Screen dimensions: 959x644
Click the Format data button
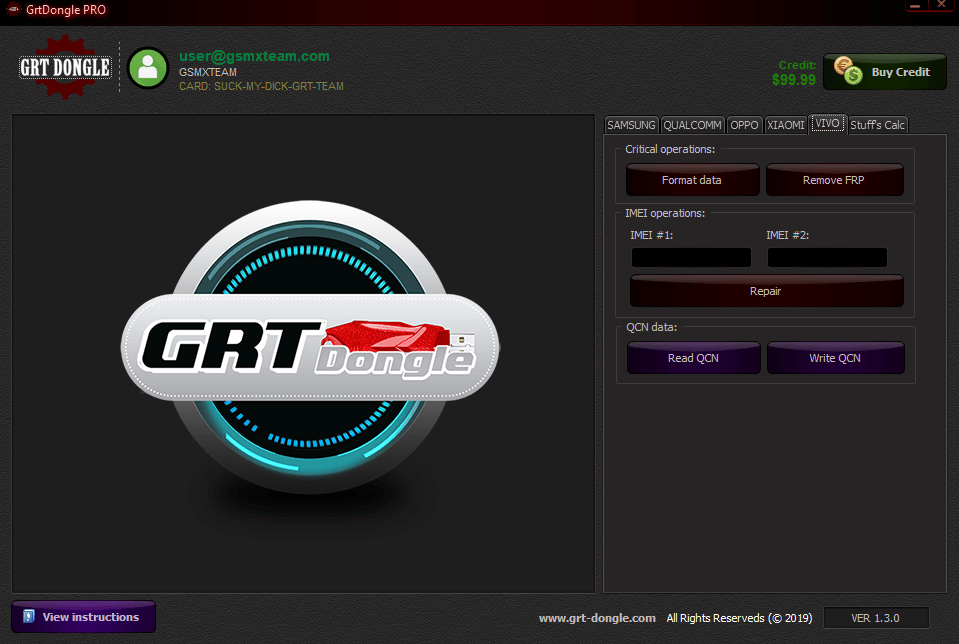(692, 180)
